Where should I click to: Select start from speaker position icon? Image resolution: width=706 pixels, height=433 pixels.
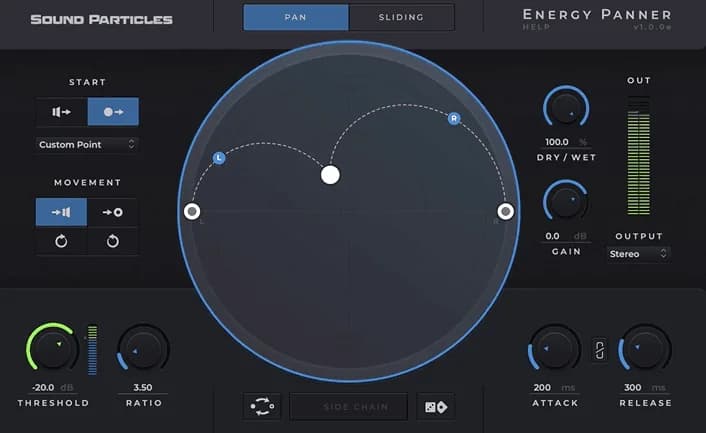tap(62, 112)
